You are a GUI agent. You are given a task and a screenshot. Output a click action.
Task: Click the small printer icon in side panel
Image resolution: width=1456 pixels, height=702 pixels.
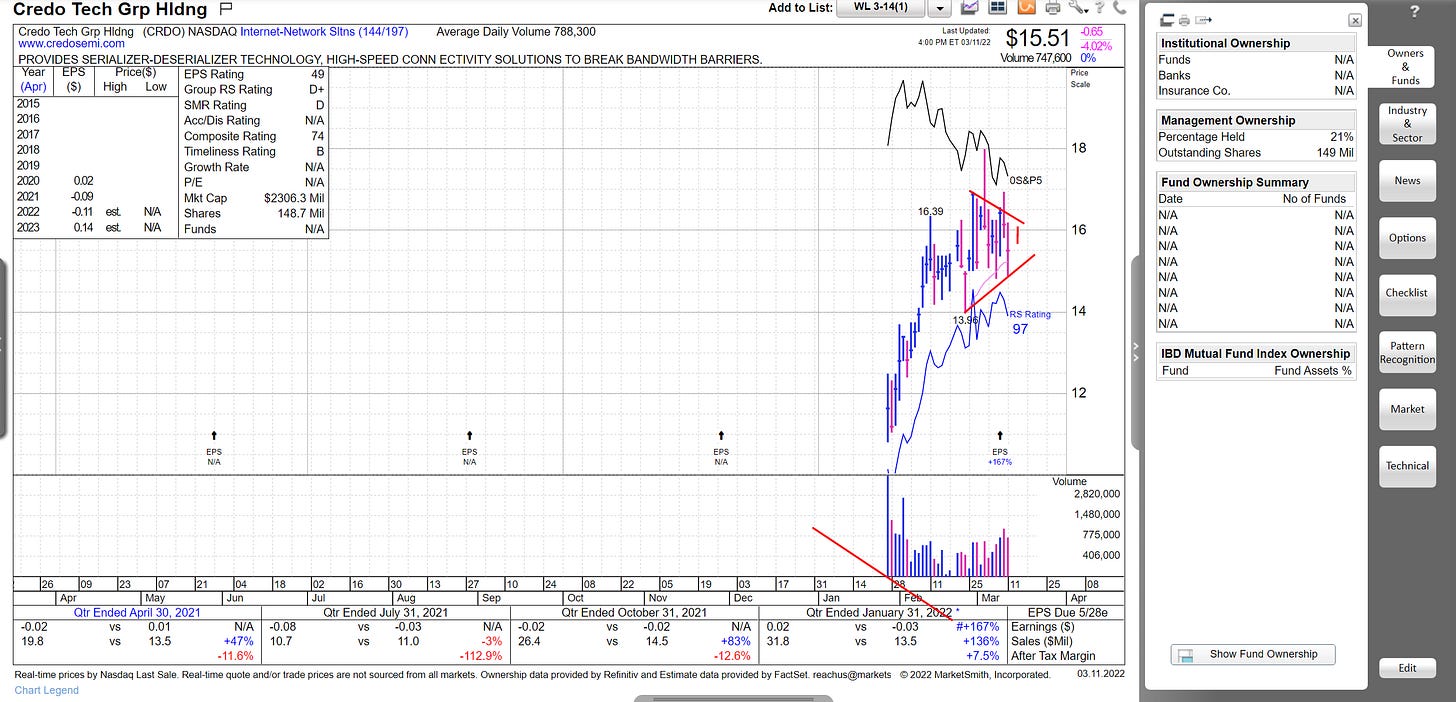1184,20
